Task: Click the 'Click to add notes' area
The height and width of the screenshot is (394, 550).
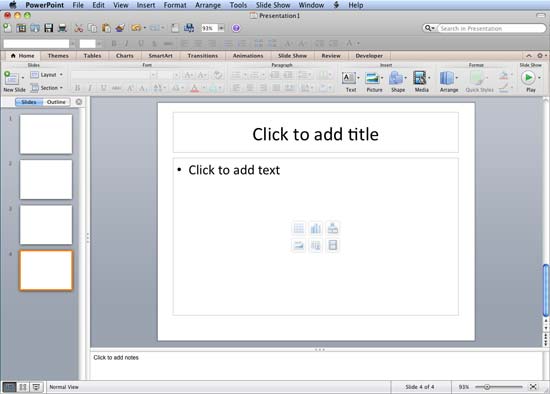Action: coord(316,365)
